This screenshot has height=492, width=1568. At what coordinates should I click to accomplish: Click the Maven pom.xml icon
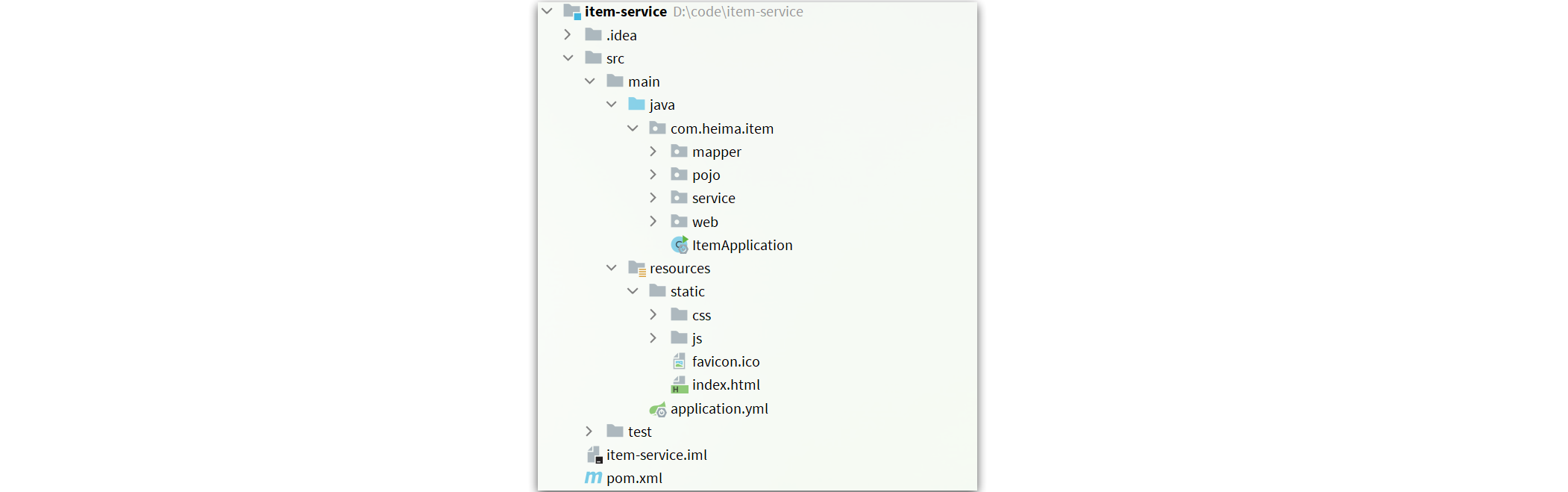[593, 478]
